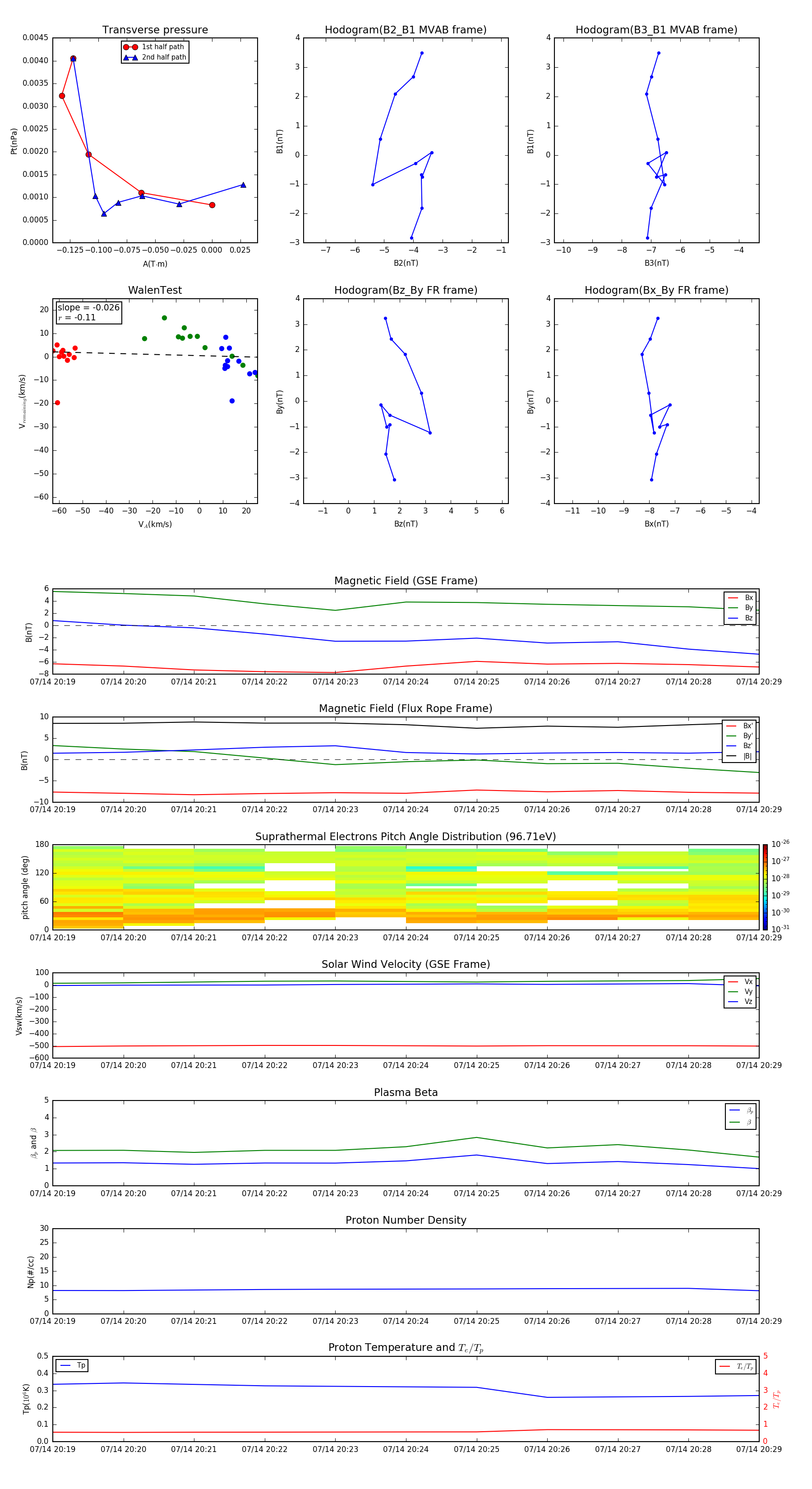
Task: Click the Np(#/cc) axis label
Action: tap(31, 1272)
